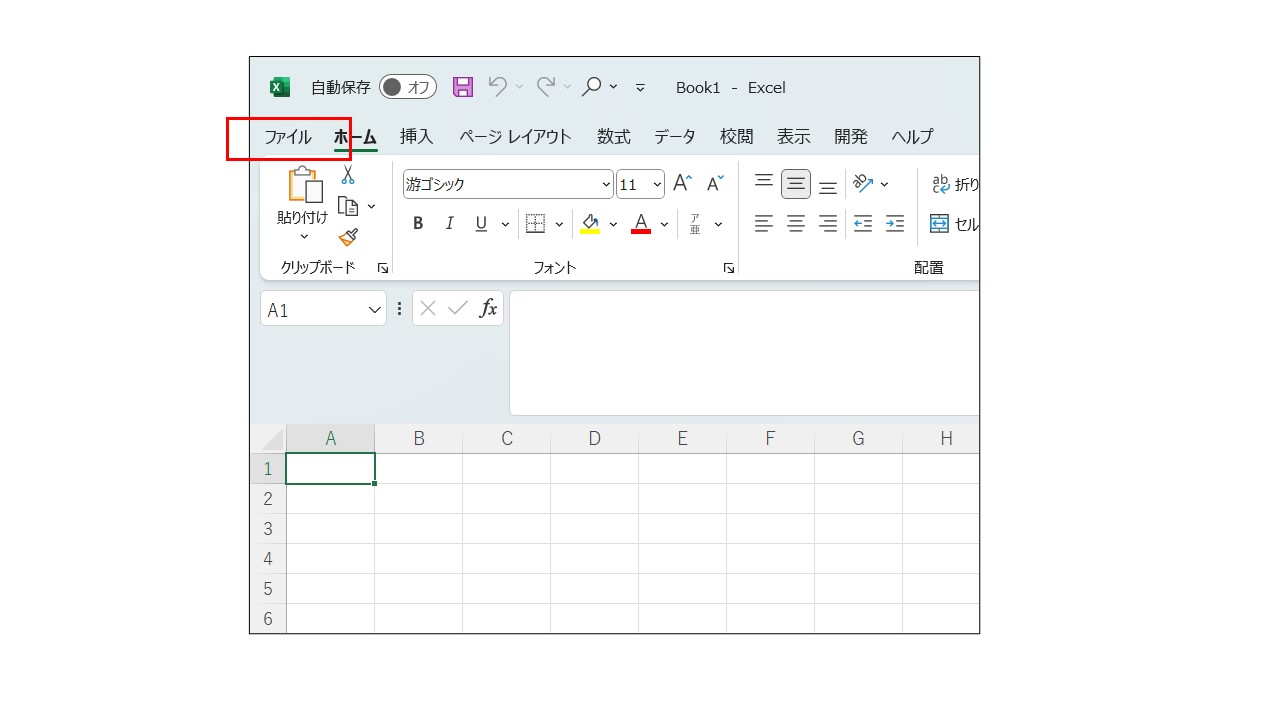Screen dimensions: 1280x720
Task: Open the フォント dialog launcher
Action: point(729,268)
